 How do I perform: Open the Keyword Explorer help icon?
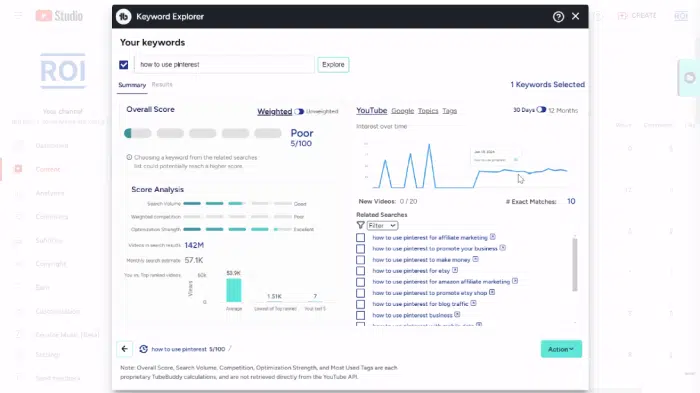pos(558,17)
